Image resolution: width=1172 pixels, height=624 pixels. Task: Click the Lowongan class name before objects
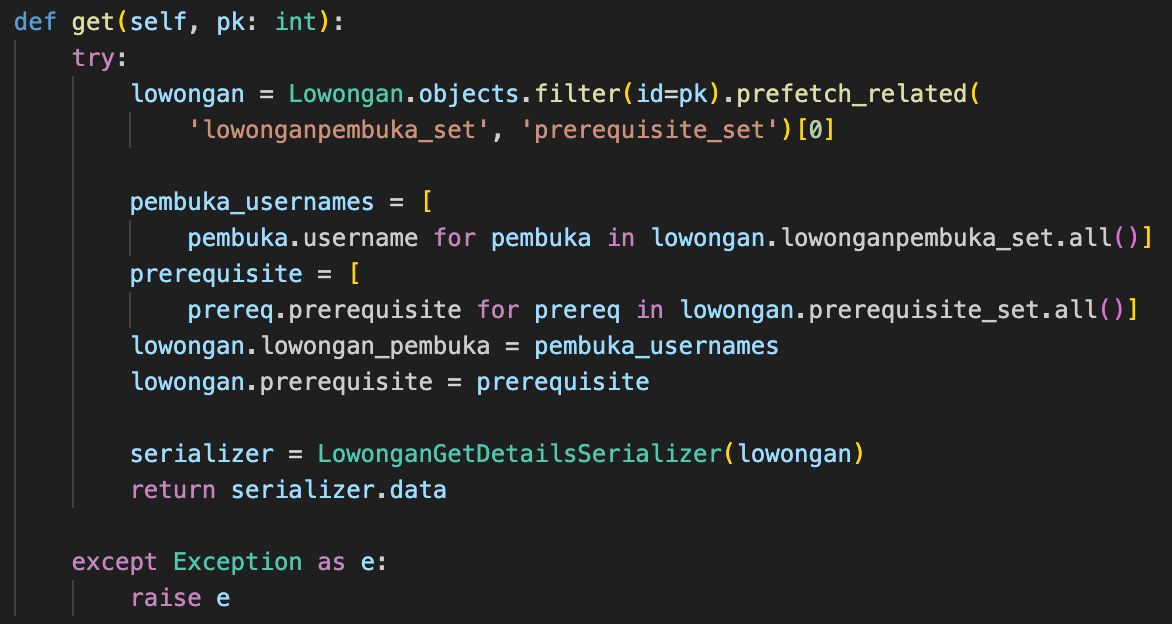(346, 93)
